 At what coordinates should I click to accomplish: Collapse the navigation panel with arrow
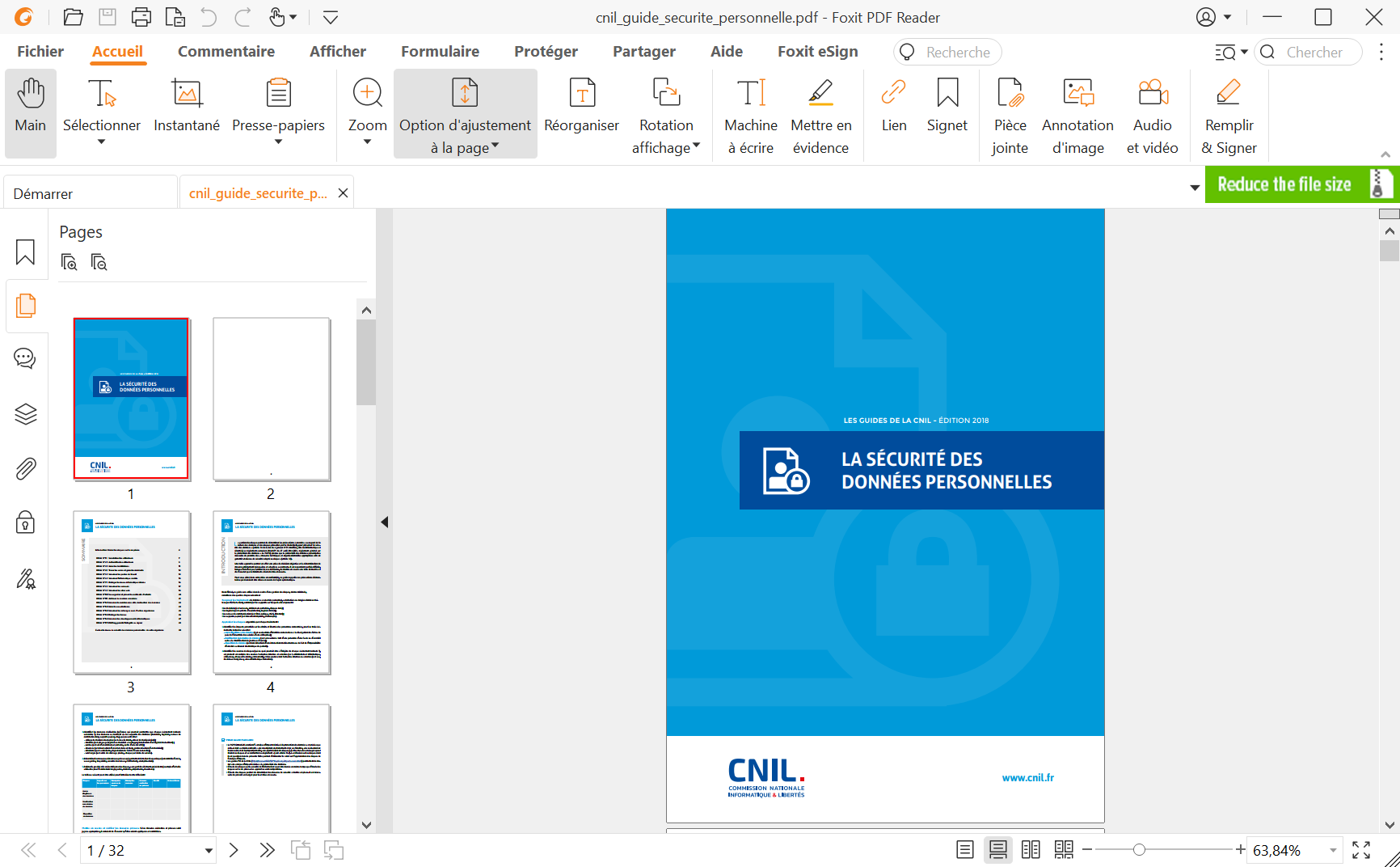click(x=385, y=522)
